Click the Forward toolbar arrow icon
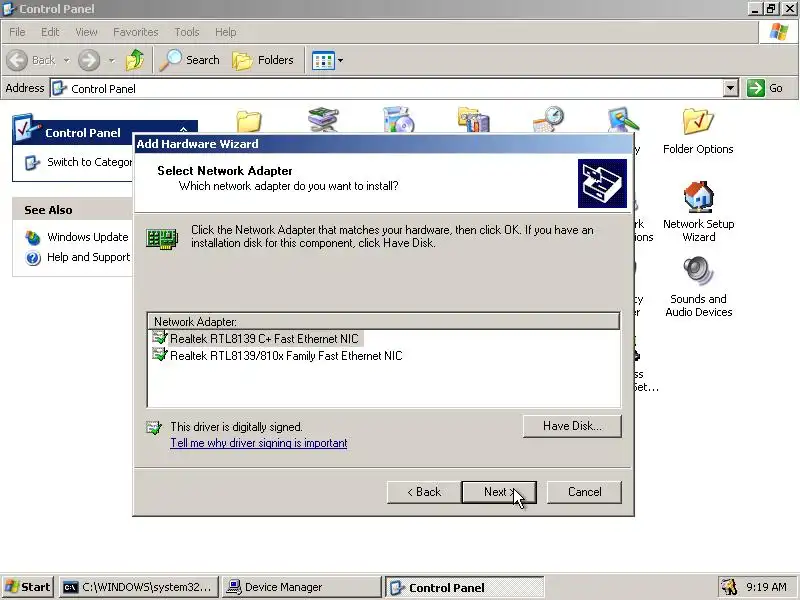 89,60
